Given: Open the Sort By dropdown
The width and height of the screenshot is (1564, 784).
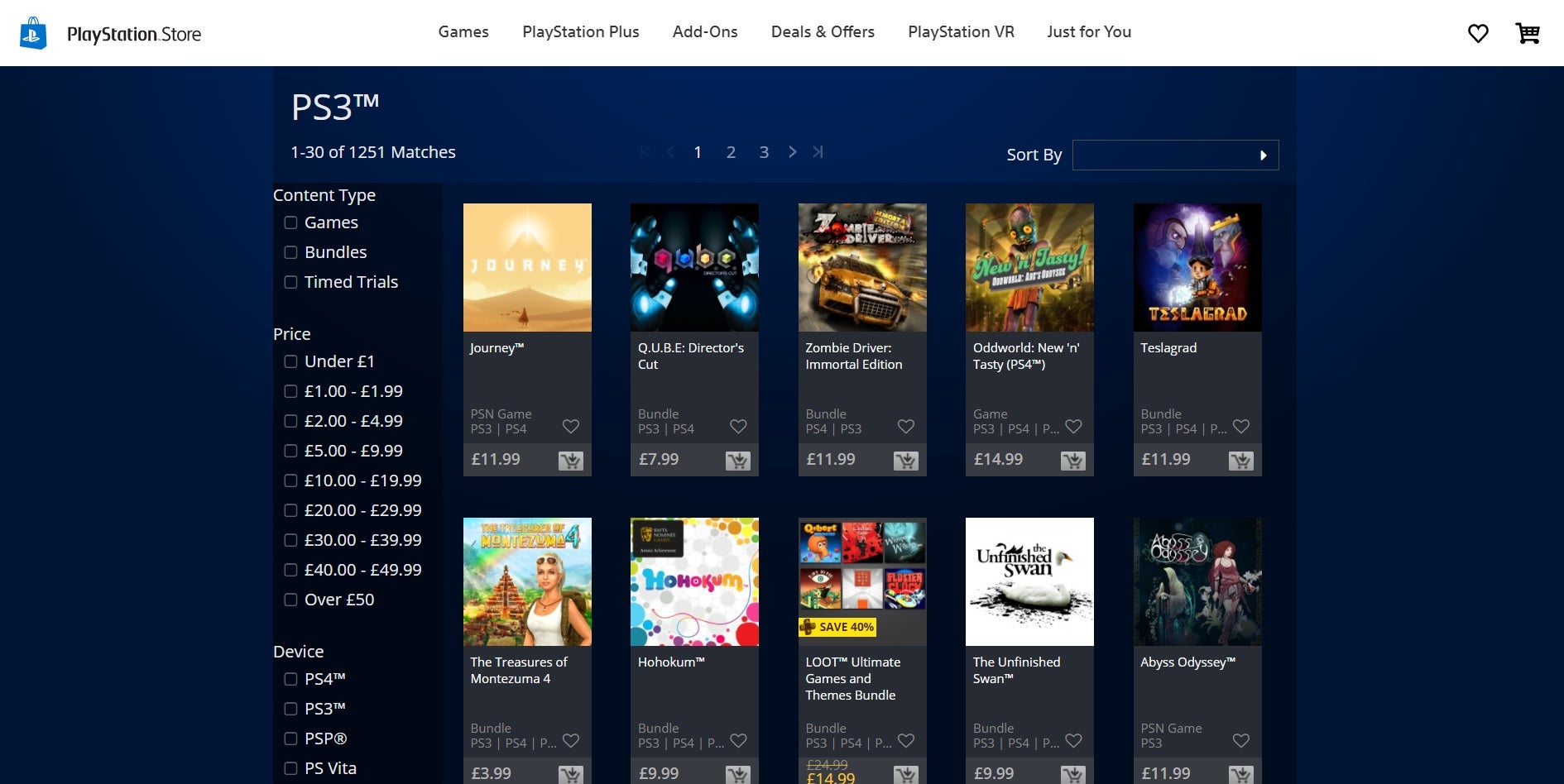Looking at the screenshot, I should click(1175, 155).
